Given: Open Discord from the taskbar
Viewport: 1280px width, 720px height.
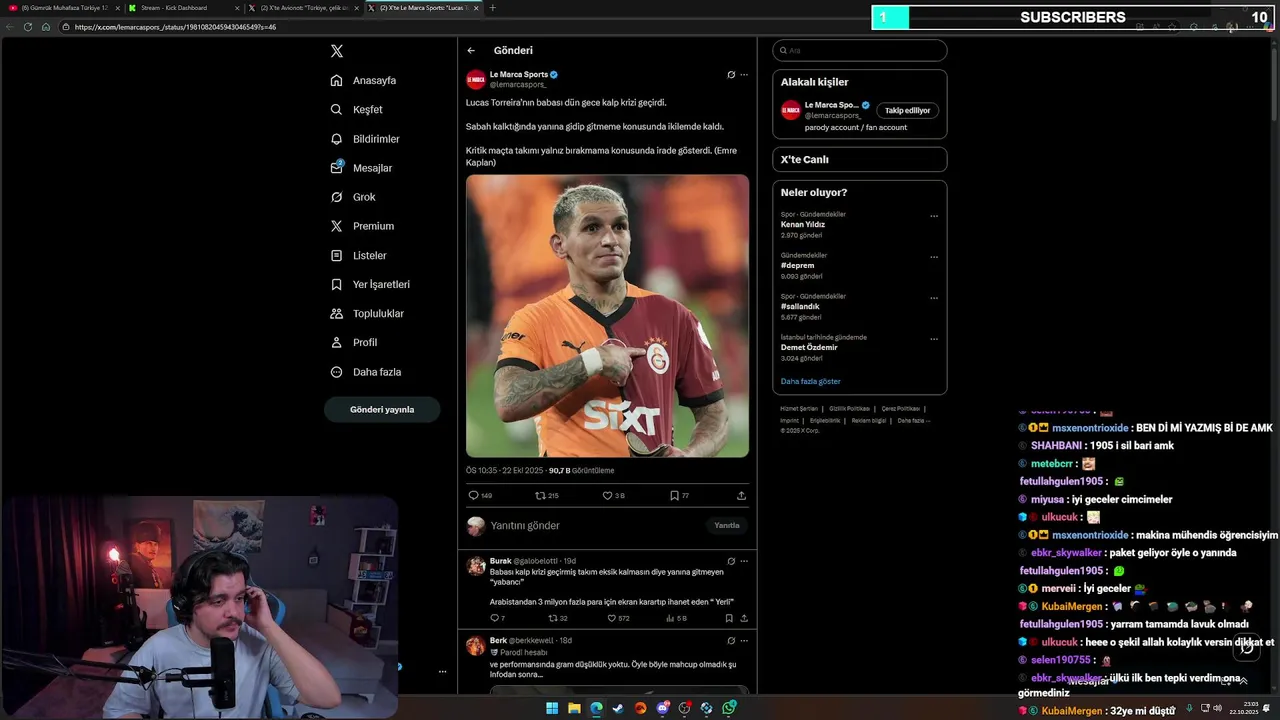Looking at the screenshot, I should pyautogui.click(x=662, y=708).
